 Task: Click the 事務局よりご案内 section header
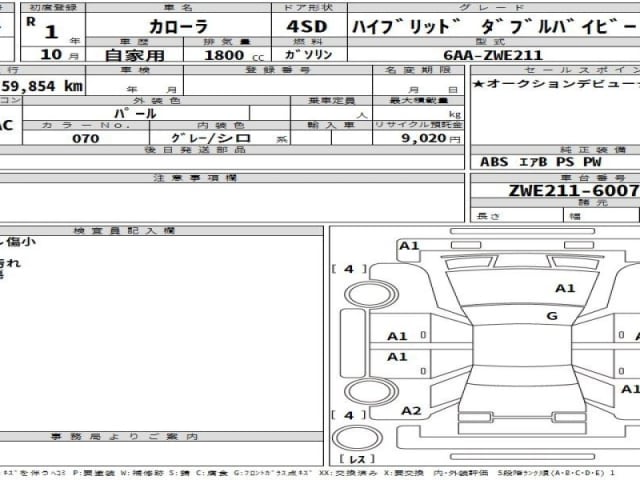(124, 437)
